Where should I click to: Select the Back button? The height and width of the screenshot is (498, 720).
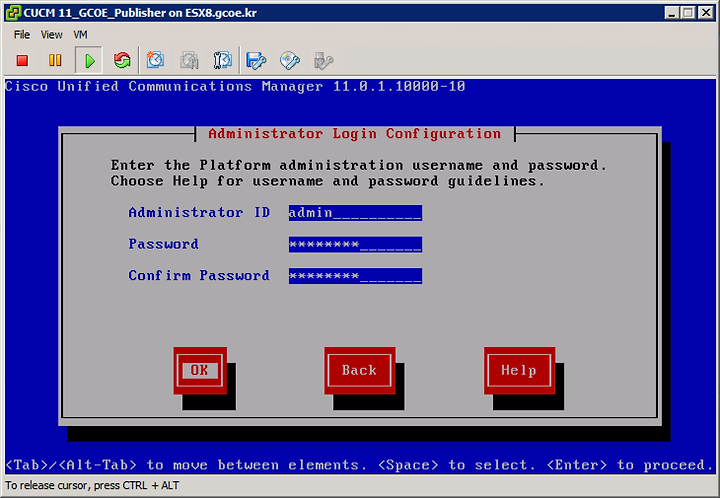pos(360,370)
